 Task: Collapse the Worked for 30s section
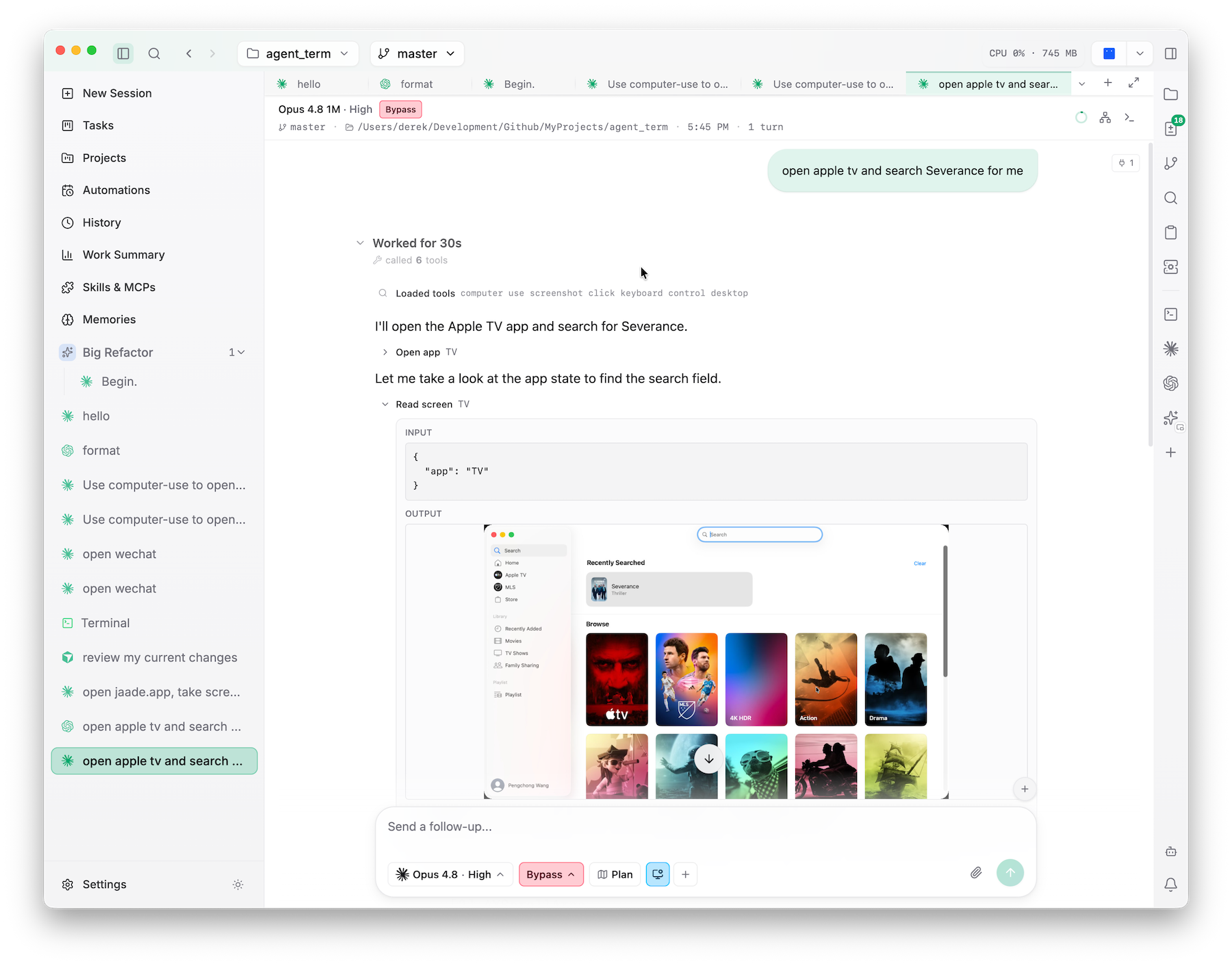click(x=360, y=243)
